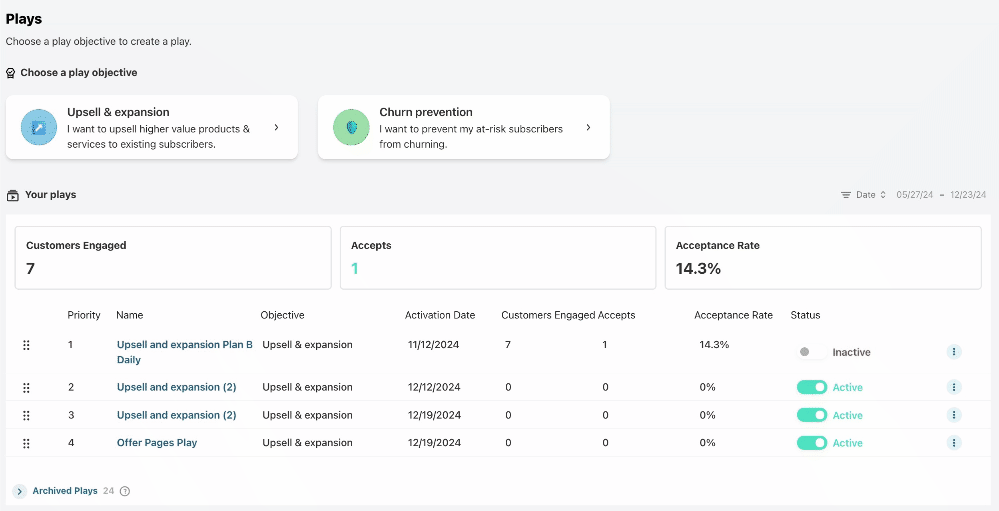Screen dimensions: 999x511
Task: Click the Accepts summary card
Action: coord(498,258)
